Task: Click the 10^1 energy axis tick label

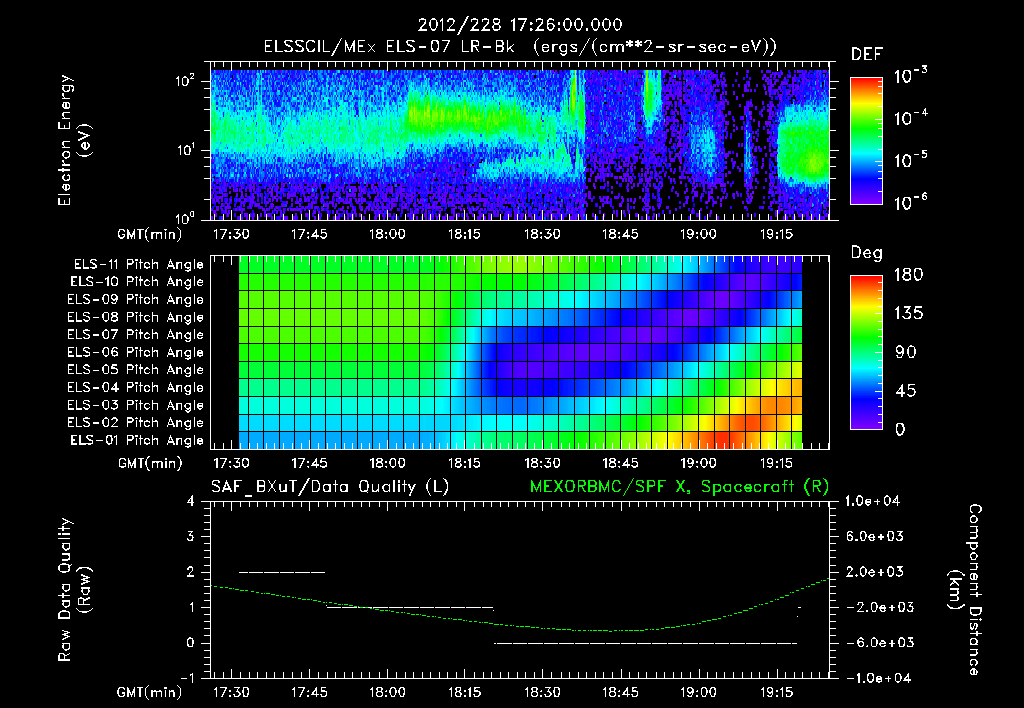Action: pos(185,150)
